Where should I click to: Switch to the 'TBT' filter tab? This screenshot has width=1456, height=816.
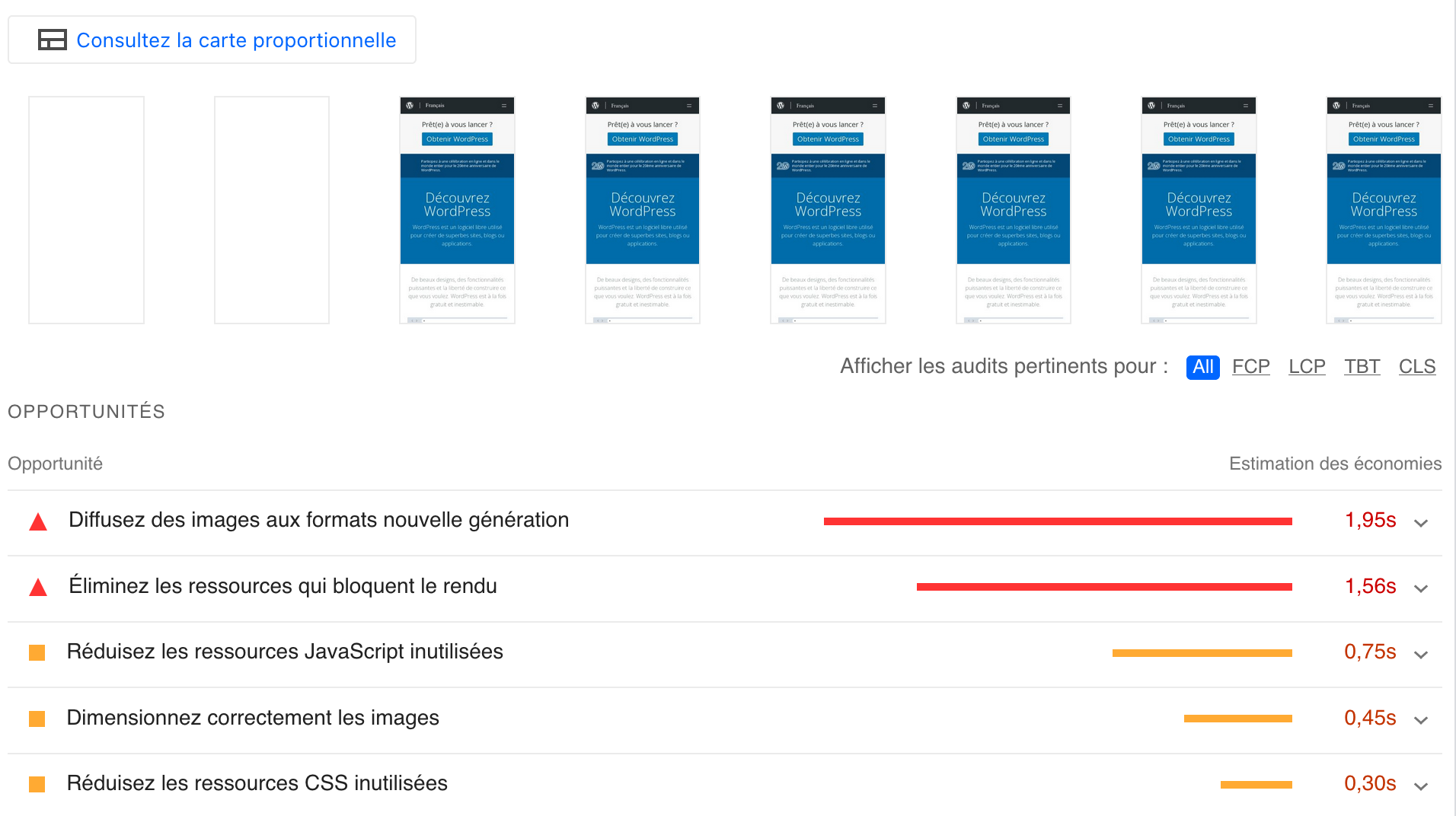(x=1362, y=366)
